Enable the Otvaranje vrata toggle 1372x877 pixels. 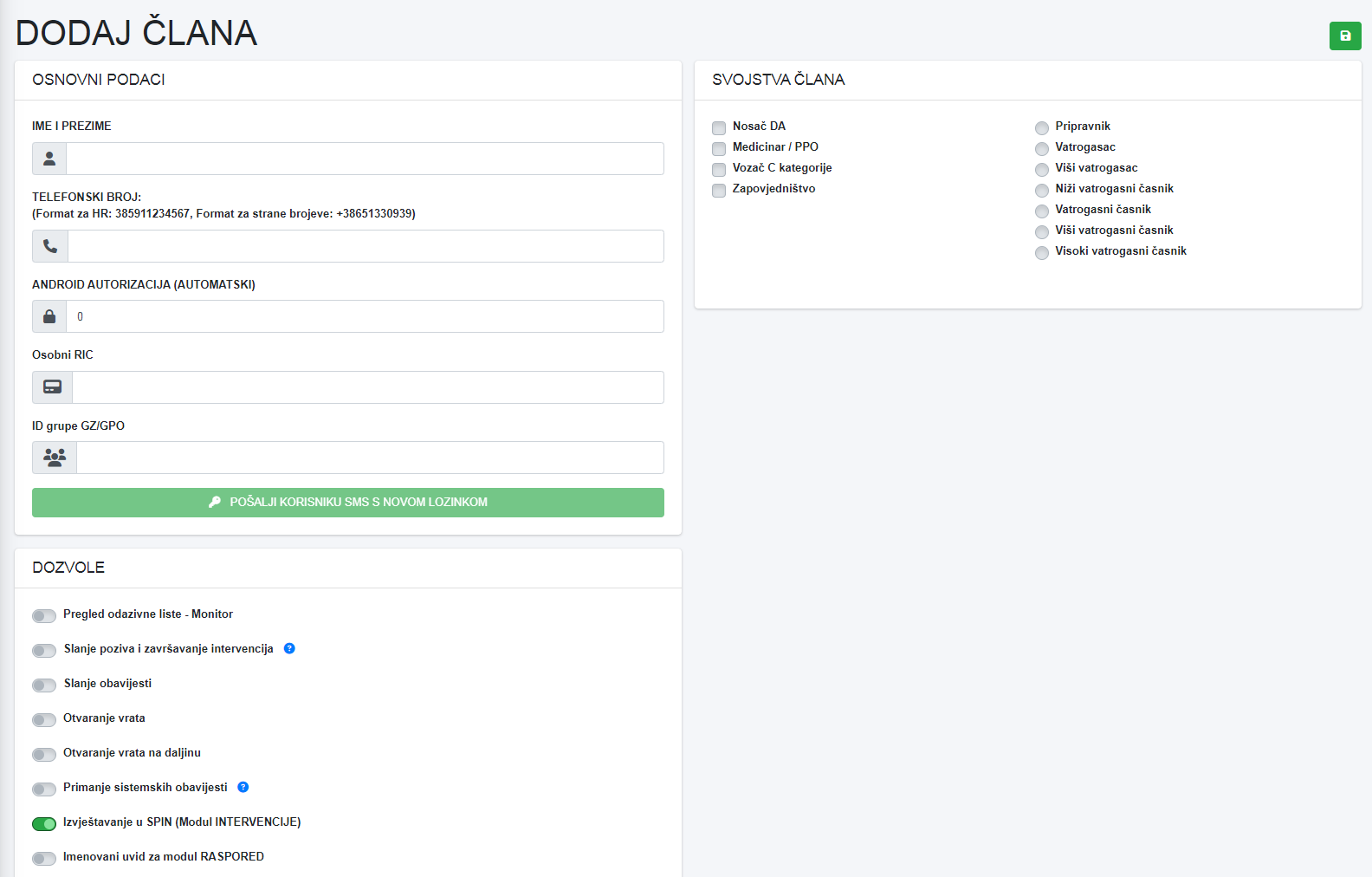pyautogui.click(x=44, y=719)
